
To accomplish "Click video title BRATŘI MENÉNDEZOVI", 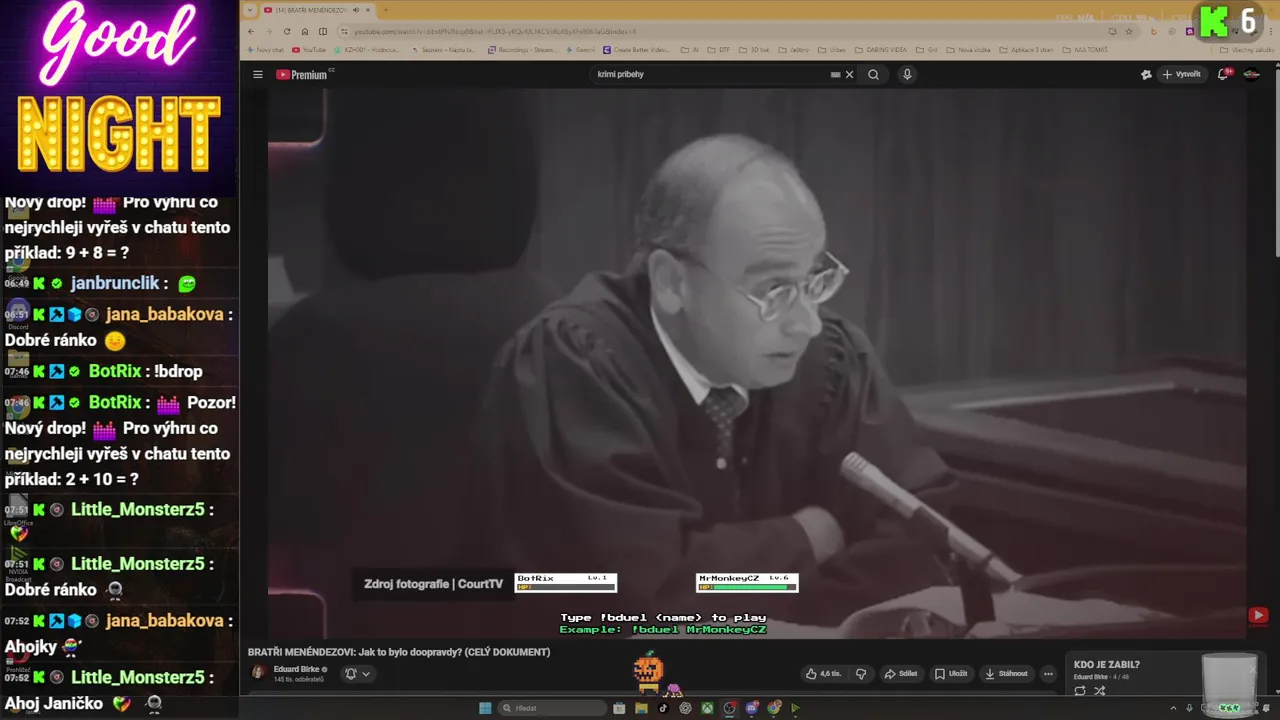I will click(x=399, y=652).
